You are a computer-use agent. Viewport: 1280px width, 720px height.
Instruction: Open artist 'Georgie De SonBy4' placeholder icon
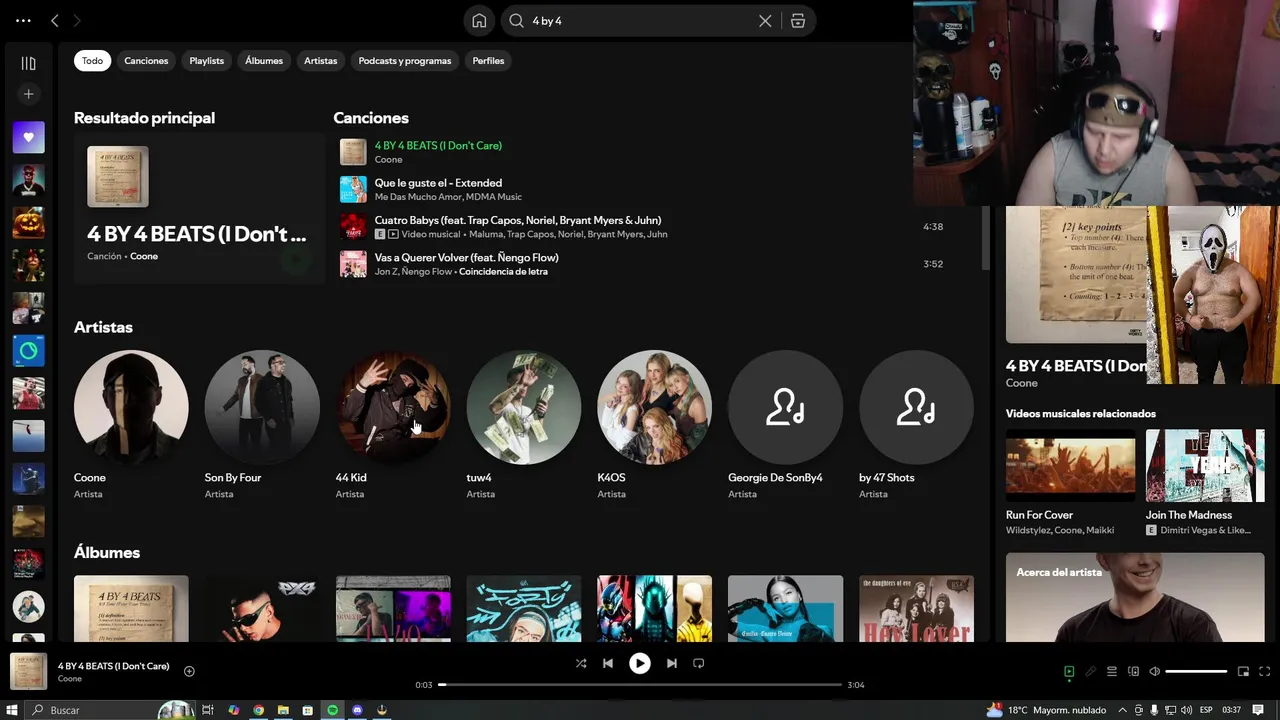pyautogui.click(x=785, y=407)
